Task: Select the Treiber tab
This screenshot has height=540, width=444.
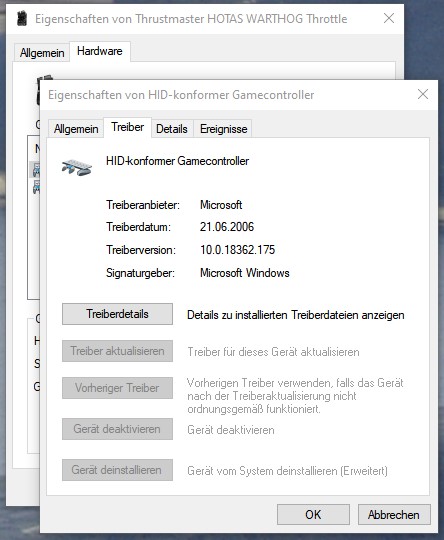Action: [127, 127]
